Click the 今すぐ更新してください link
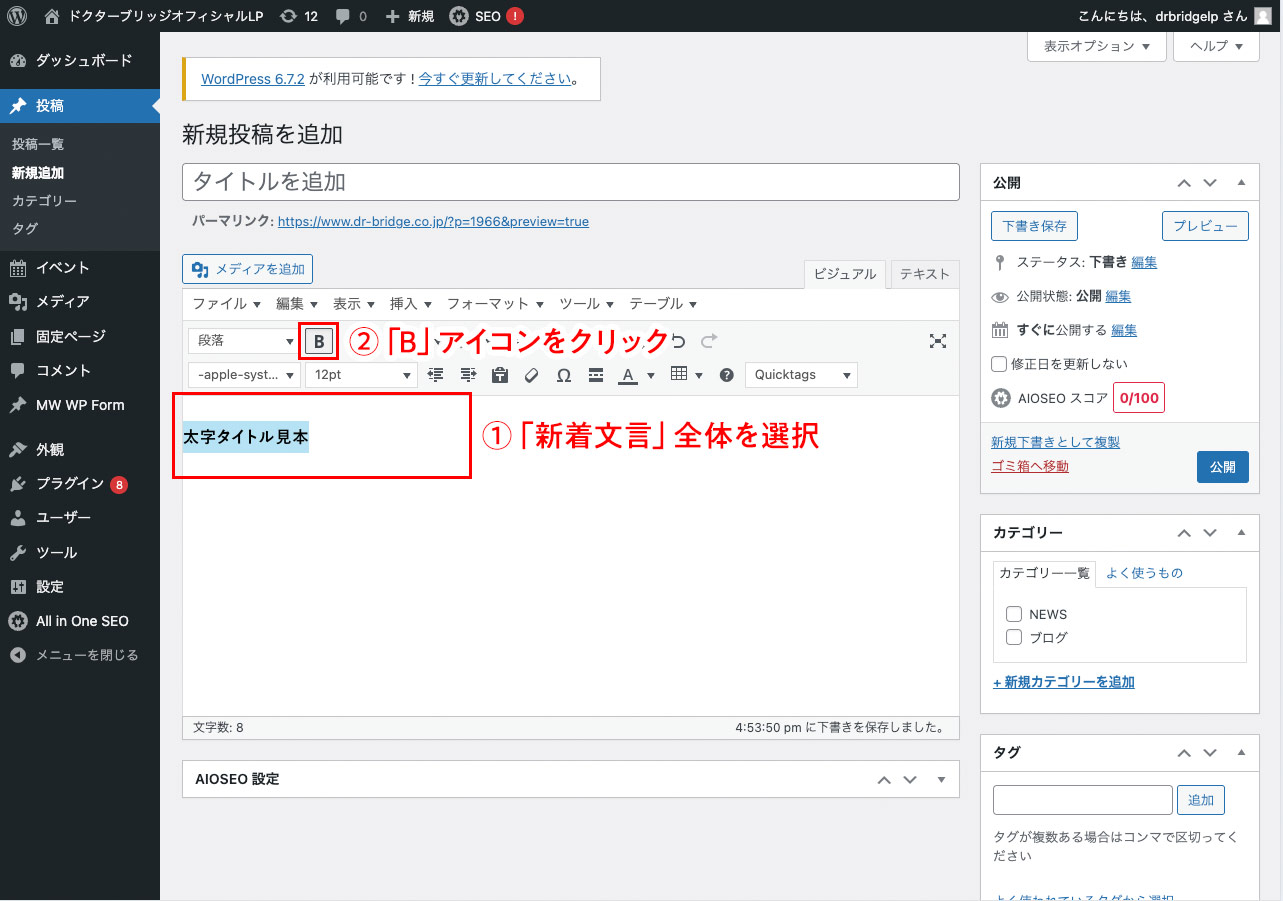The image size is (1283, 901). (495, 79)
